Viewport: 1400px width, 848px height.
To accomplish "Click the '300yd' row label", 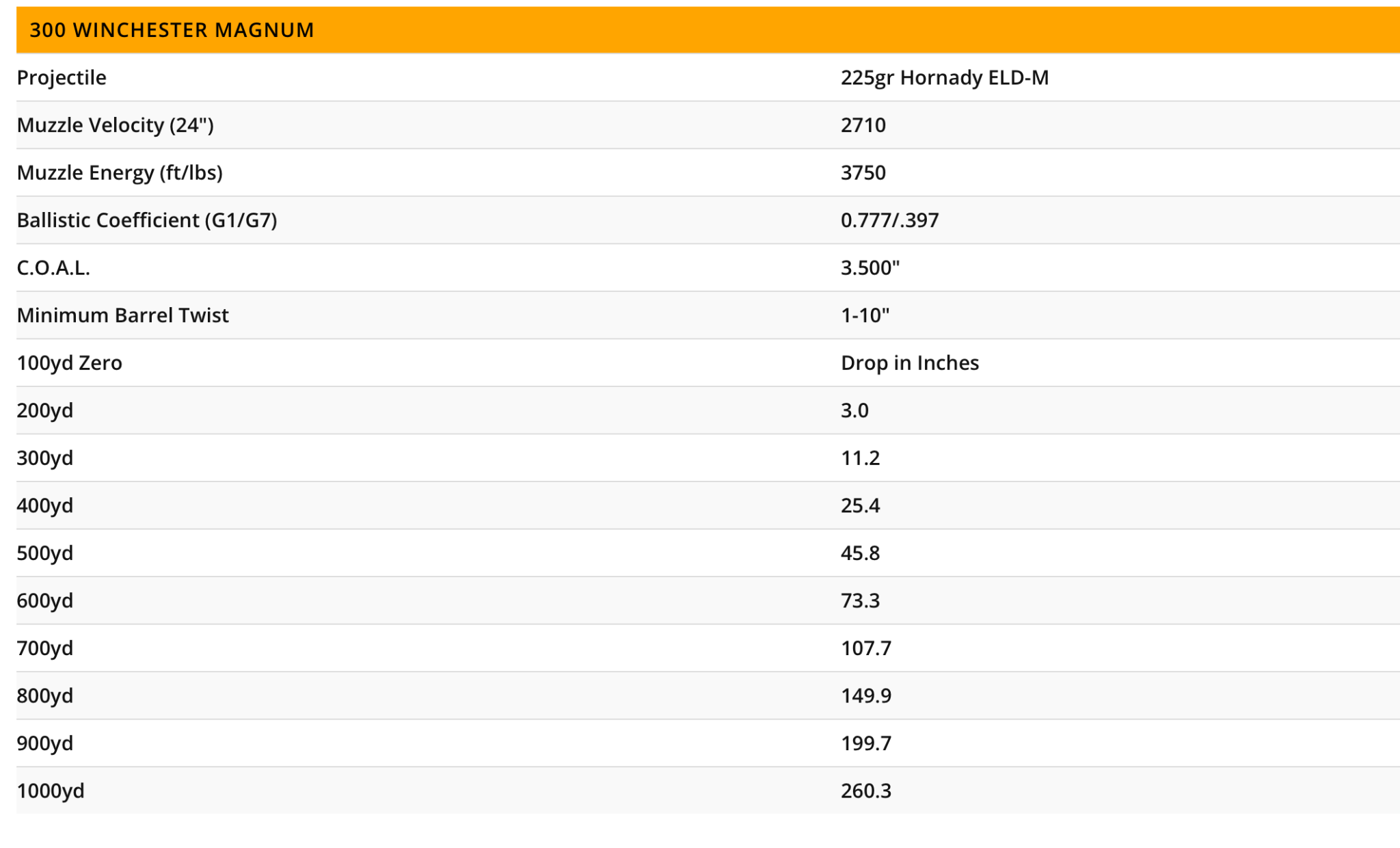I will pos(45,458).
